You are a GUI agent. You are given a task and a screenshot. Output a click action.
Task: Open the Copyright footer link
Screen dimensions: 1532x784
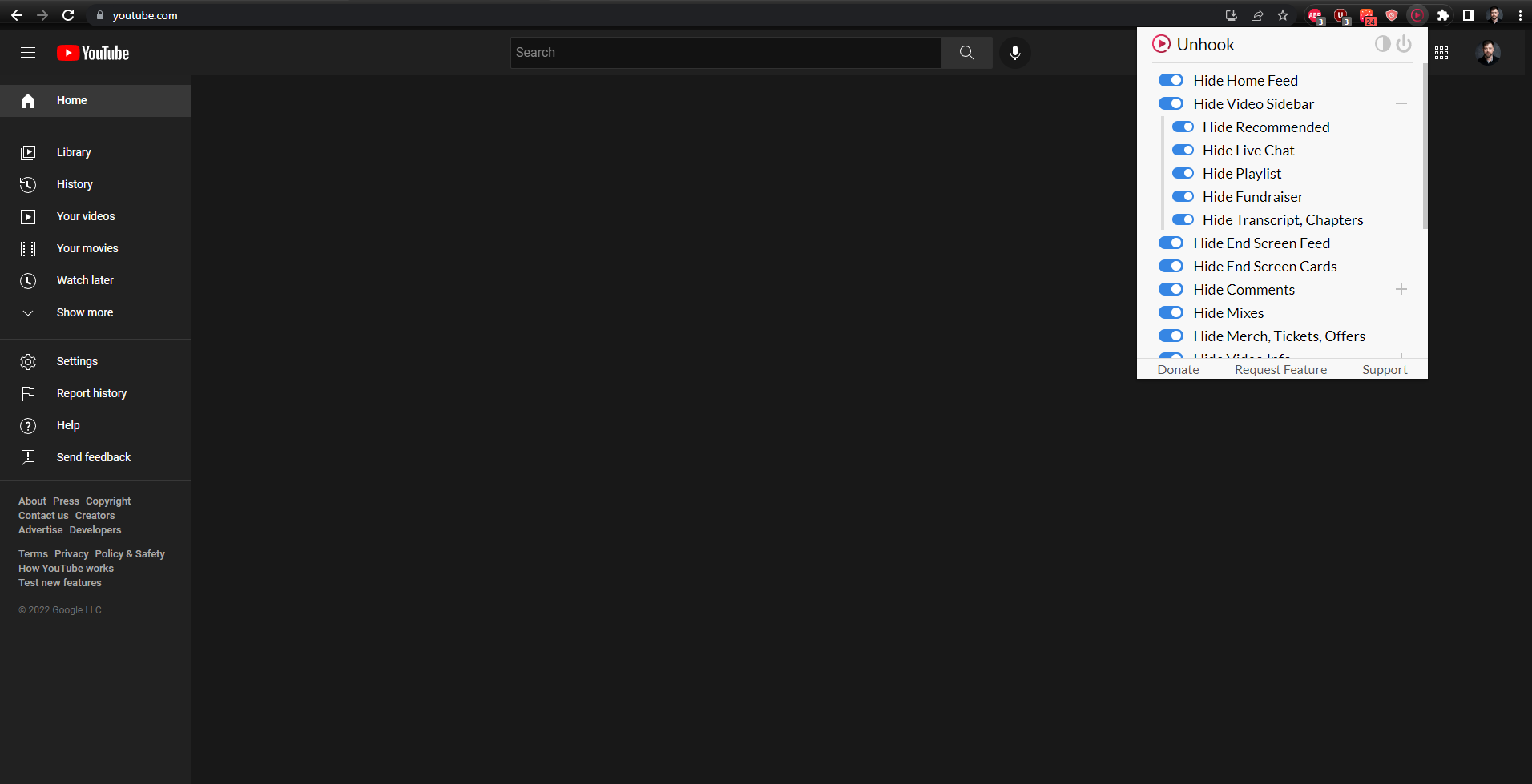pos(108,501)
